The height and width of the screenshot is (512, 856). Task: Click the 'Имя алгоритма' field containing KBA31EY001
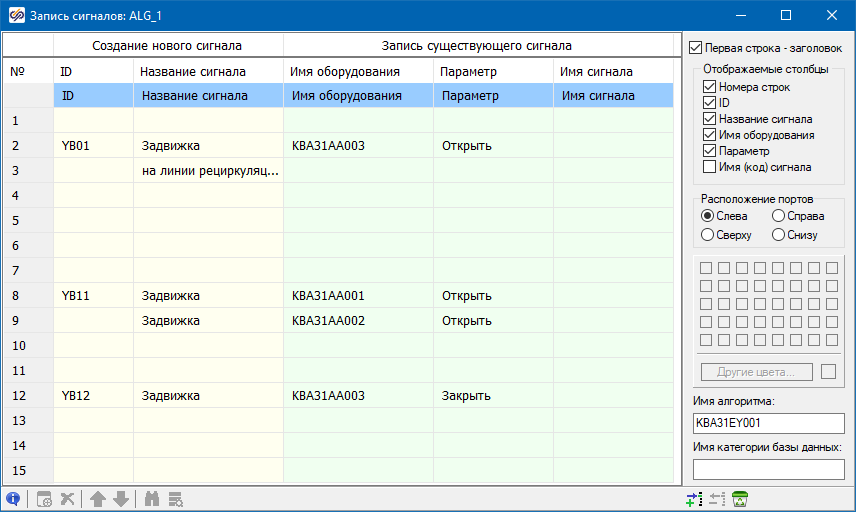(x=768, y=423)
